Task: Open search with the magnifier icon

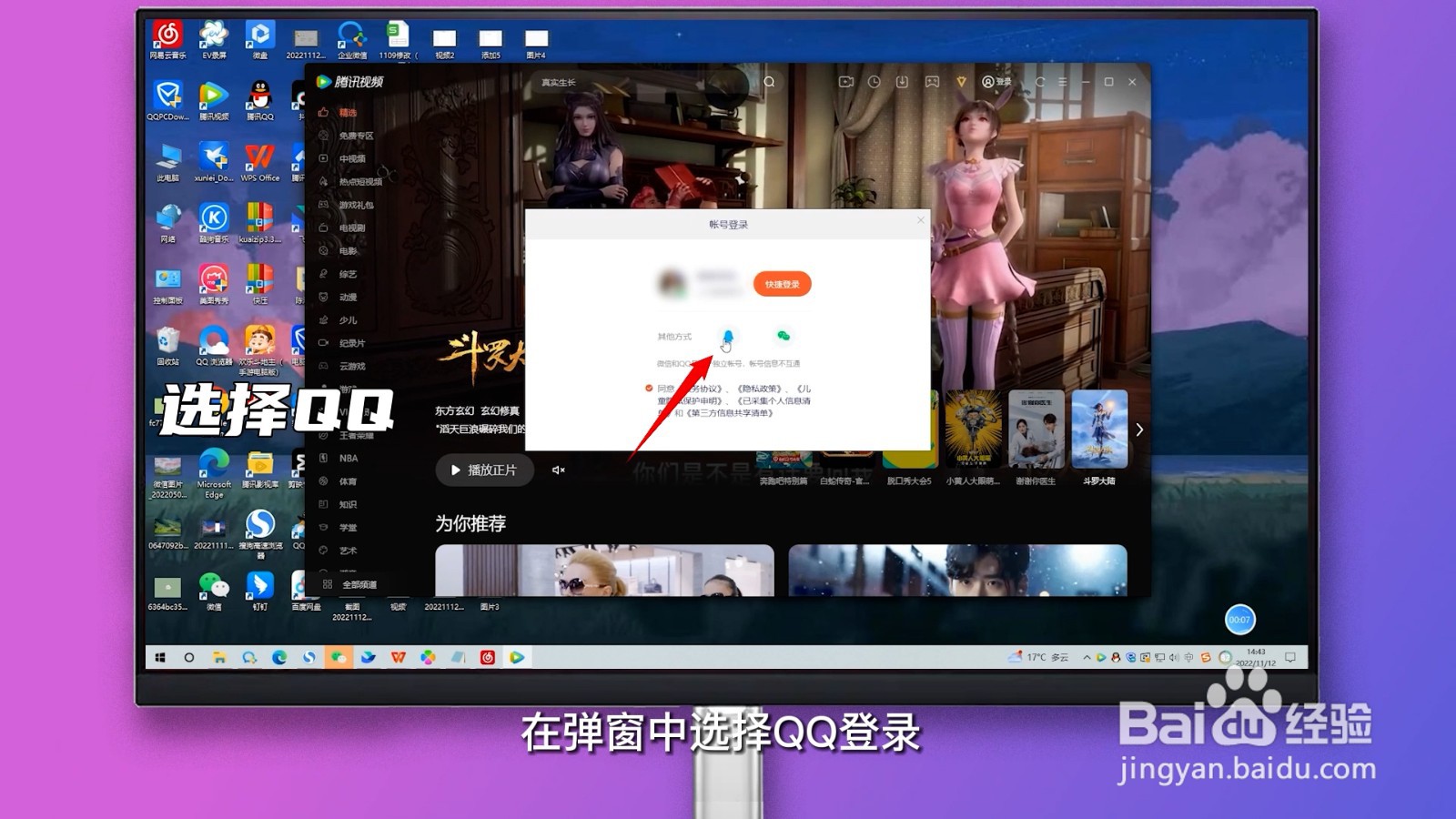Action: point(767,82)
